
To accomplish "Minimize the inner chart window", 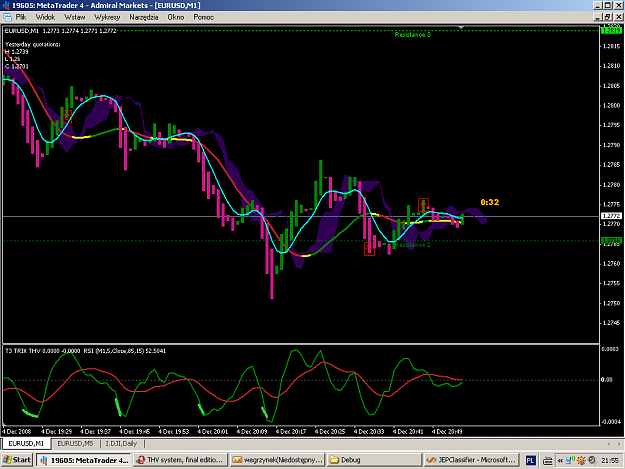I will pyautogui.click(x=597, y=17).
